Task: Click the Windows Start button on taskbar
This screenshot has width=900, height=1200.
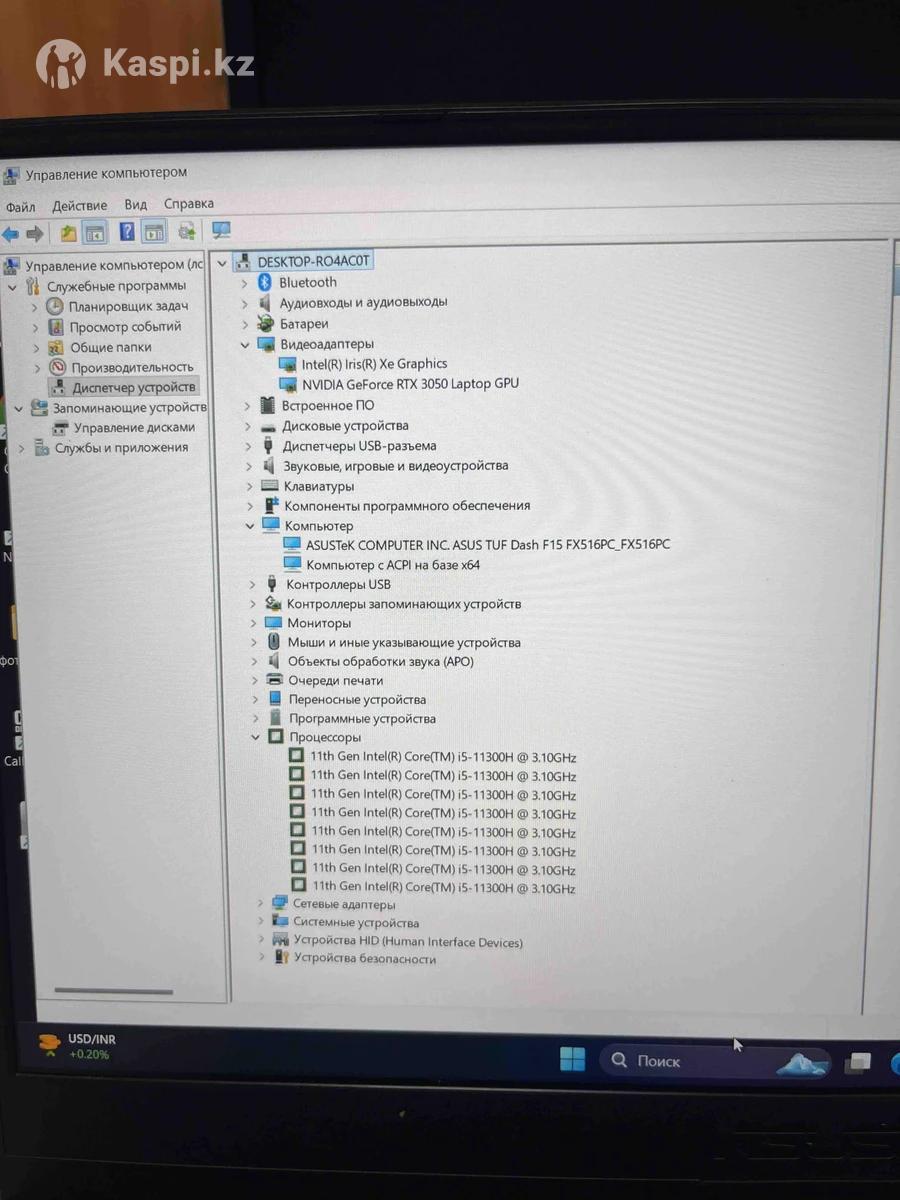Action: tap(573, 1060)
